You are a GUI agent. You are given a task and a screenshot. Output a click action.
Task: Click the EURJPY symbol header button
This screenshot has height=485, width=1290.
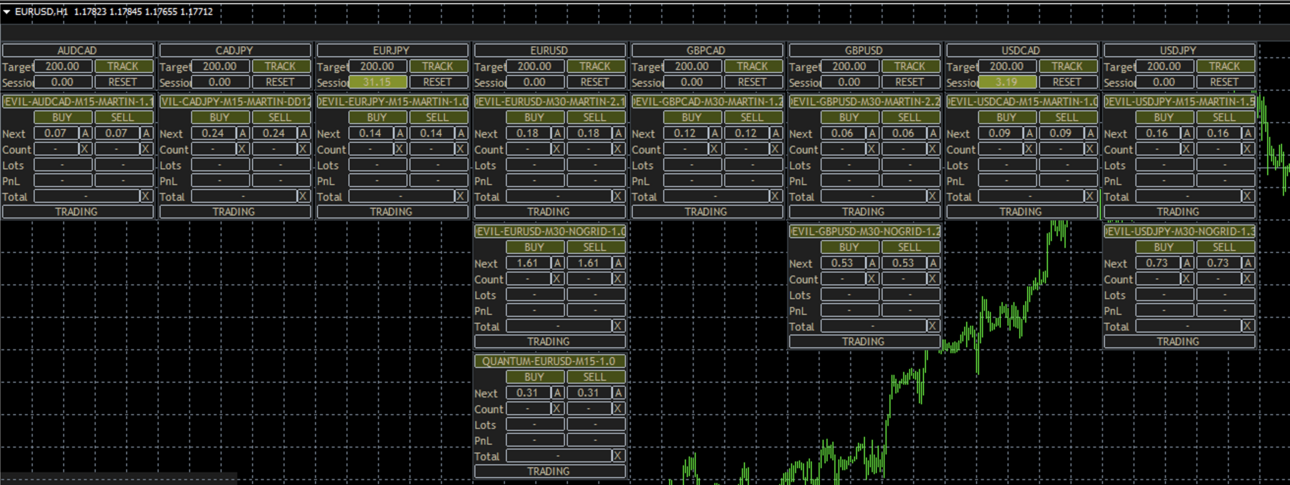pyautogui.click(x=391, y=50)
